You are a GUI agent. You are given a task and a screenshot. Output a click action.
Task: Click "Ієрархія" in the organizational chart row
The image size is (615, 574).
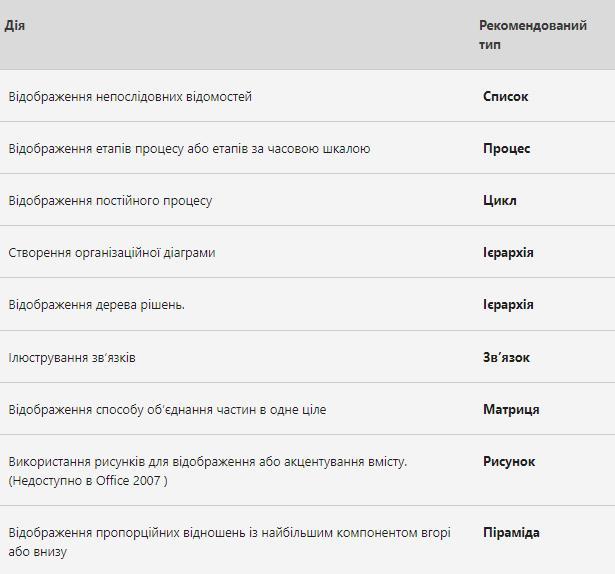pos(508,253)
